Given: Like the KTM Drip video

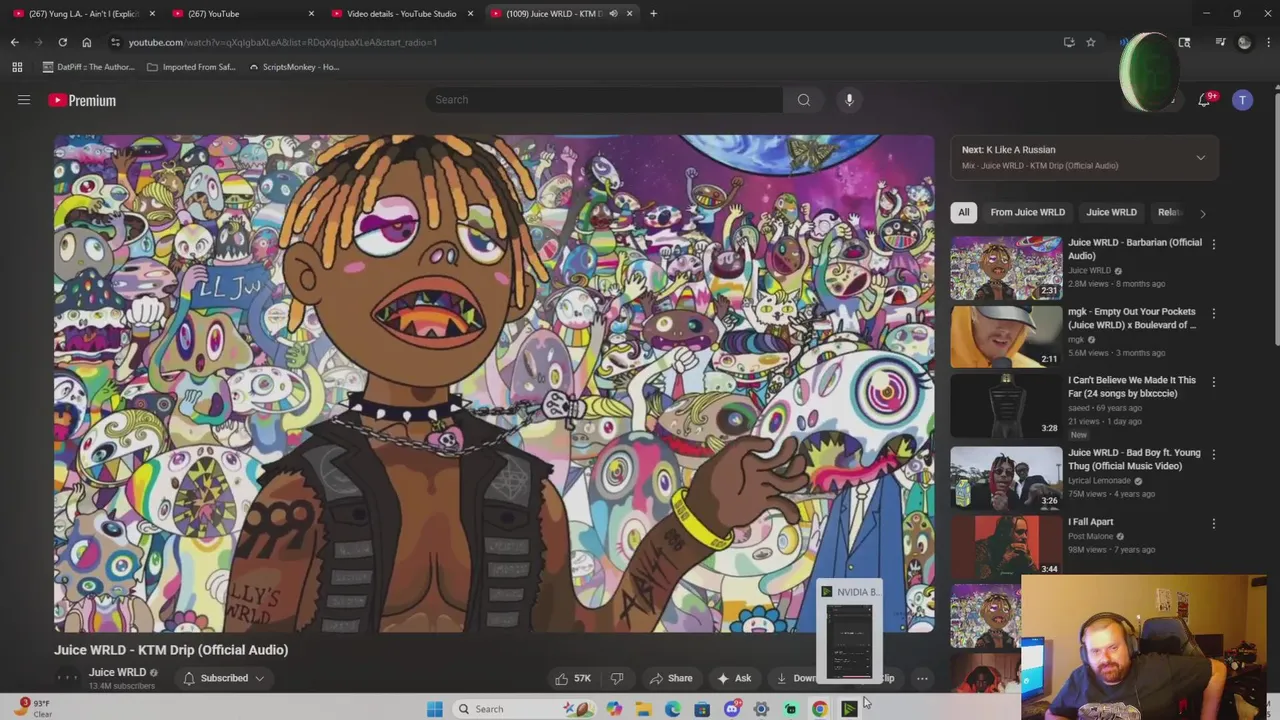Looking at the screenshot, I should [x=573, y=678].
